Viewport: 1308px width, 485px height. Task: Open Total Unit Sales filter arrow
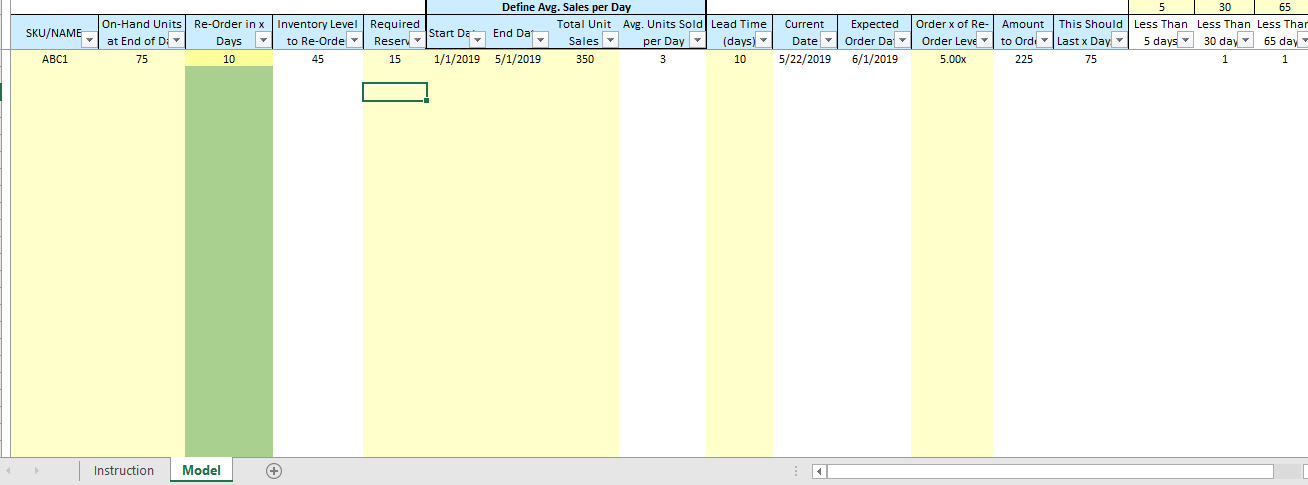click(x=610, y=40)
